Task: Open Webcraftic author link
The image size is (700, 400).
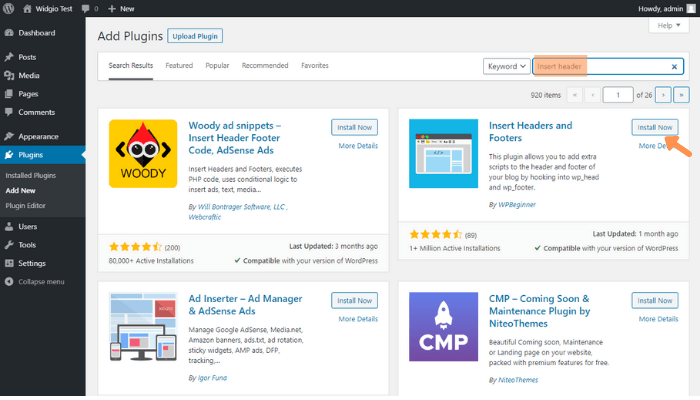Action: click(204, 217)
